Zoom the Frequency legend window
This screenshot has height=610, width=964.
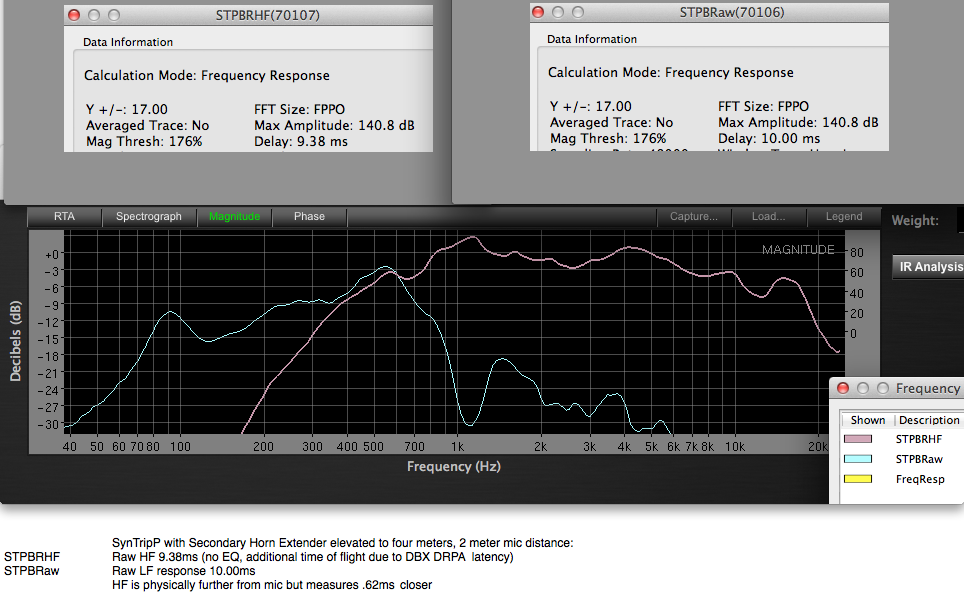(x=883, y=388)
